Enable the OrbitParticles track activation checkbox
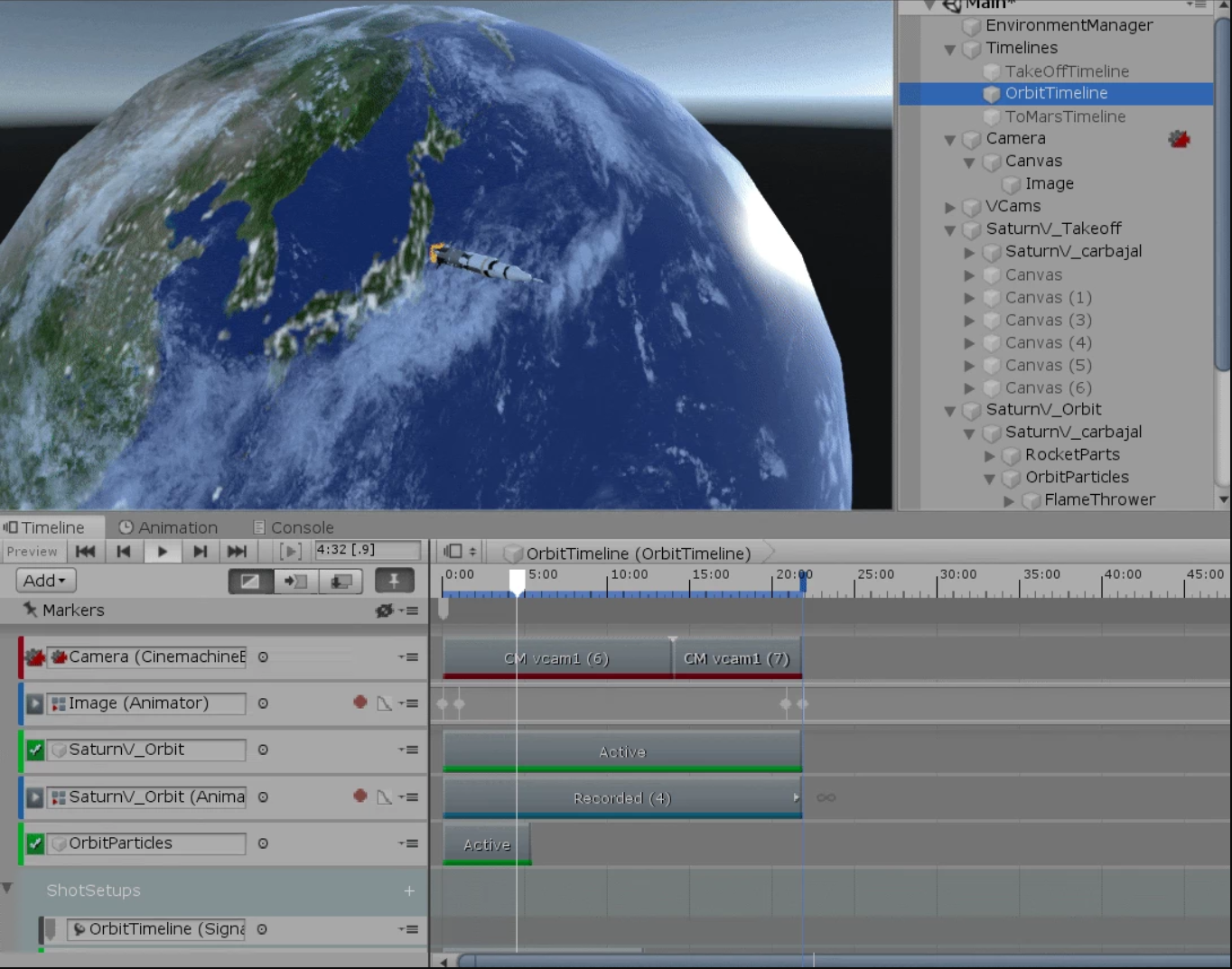The width and height of the screenshot is (1232, 969). click(34, 843)
